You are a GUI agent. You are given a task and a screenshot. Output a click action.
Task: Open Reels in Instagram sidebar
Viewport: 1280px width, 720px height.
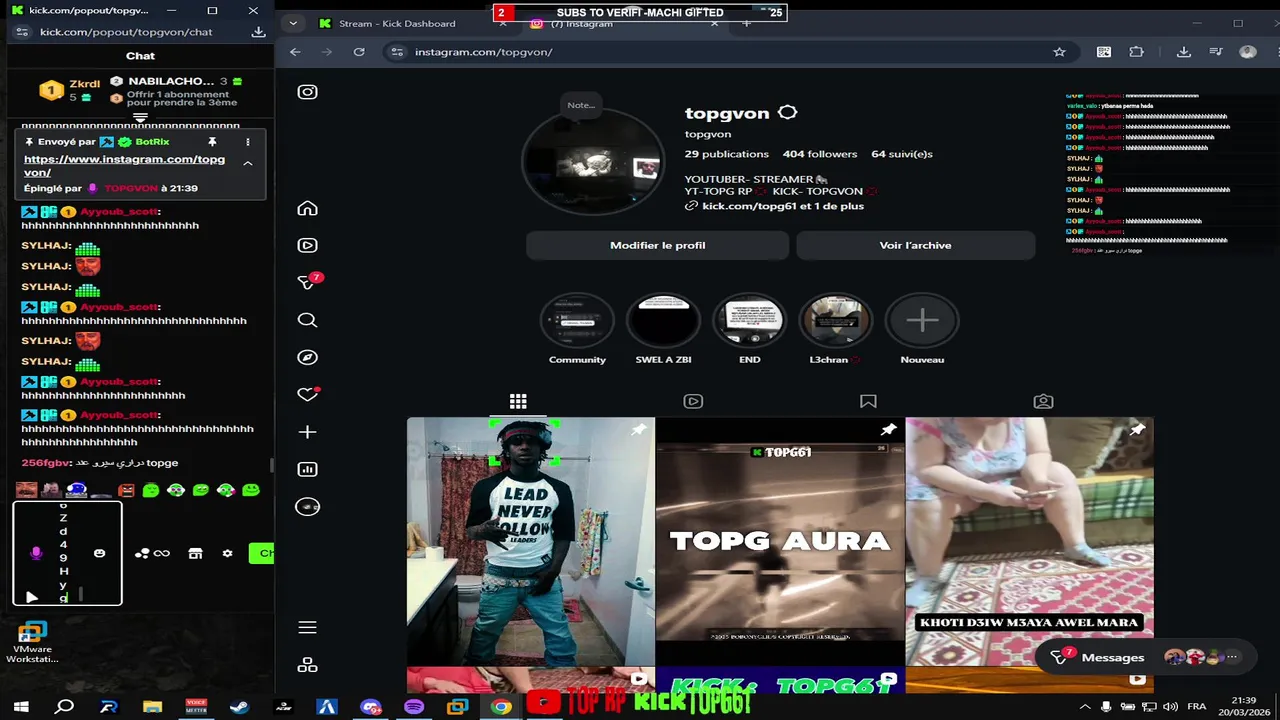click(x=308, y=245)
